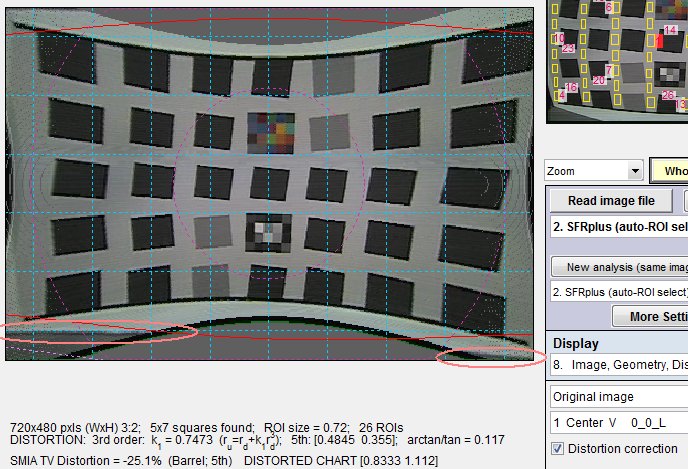Image resolution: width=688 pixels, height=469 pixels.
Task: Click ROI marker 6 in the thumbnail
Action: [609, 7]
